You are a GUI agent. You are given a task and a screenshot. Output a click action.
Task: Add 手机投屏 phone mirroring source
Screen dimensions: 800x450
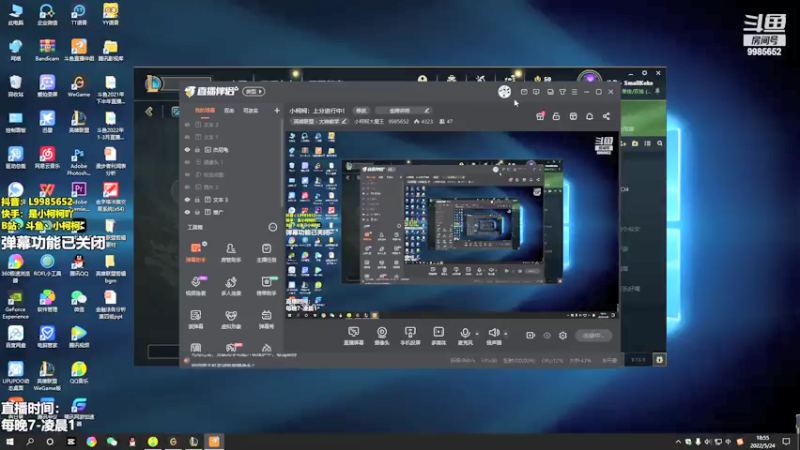pyautogui.click(x=410, y=336)
